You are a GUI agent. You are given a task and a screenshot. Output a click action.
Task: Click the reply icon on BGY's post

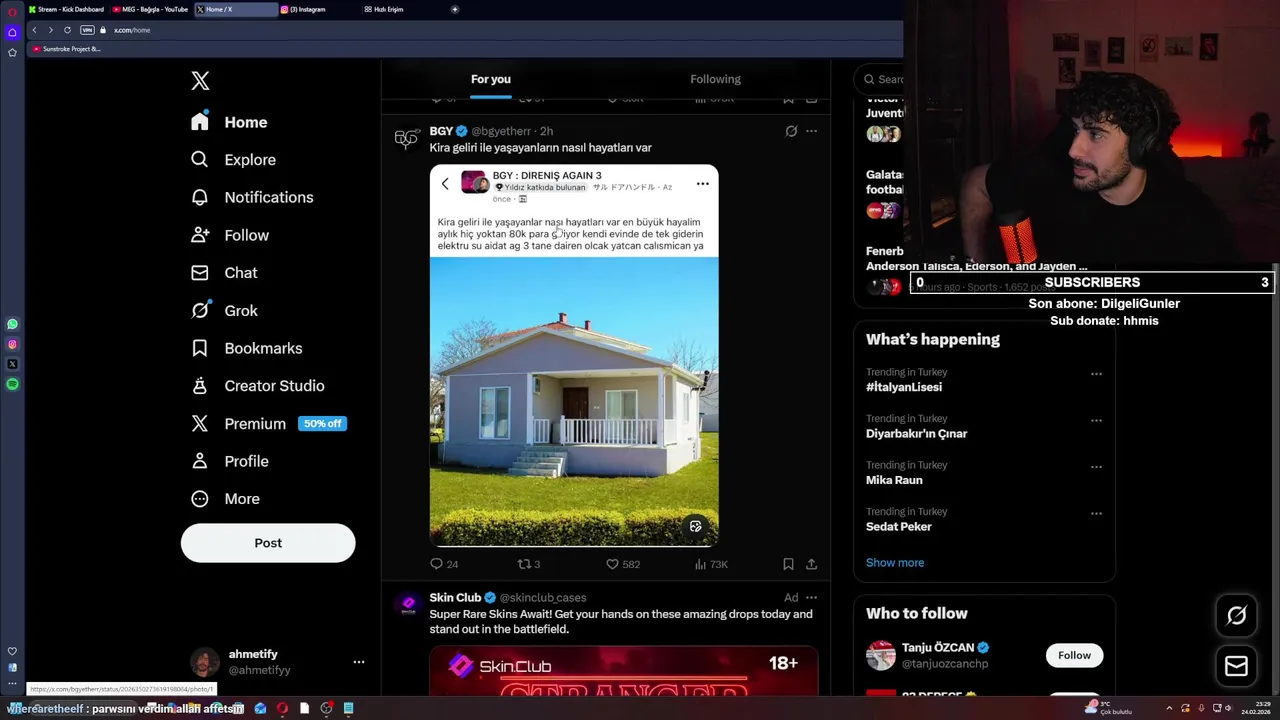[x=436, y=564]
